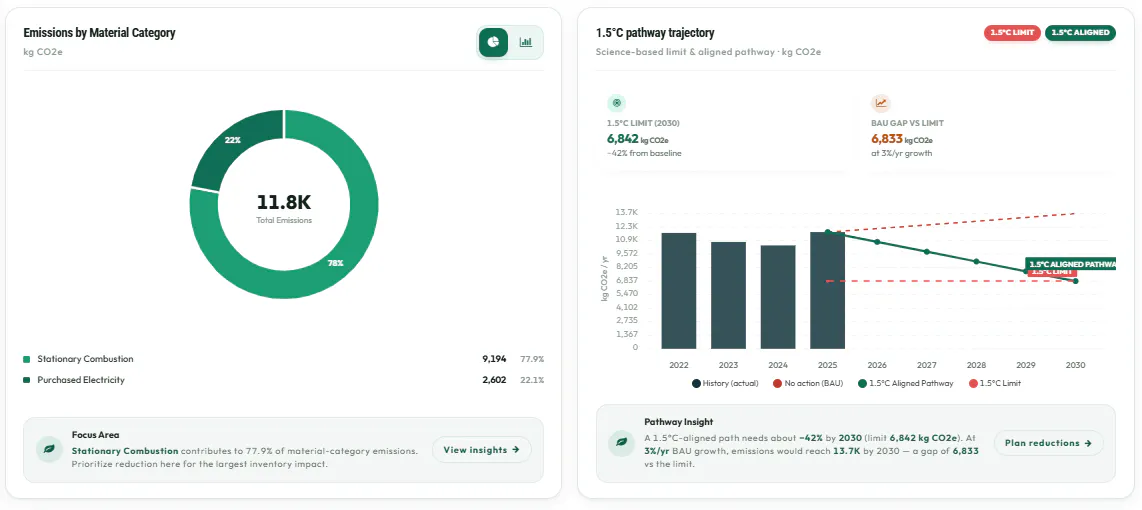Open View insights button
Screen dimensions: 1142x510
point(481,450)
